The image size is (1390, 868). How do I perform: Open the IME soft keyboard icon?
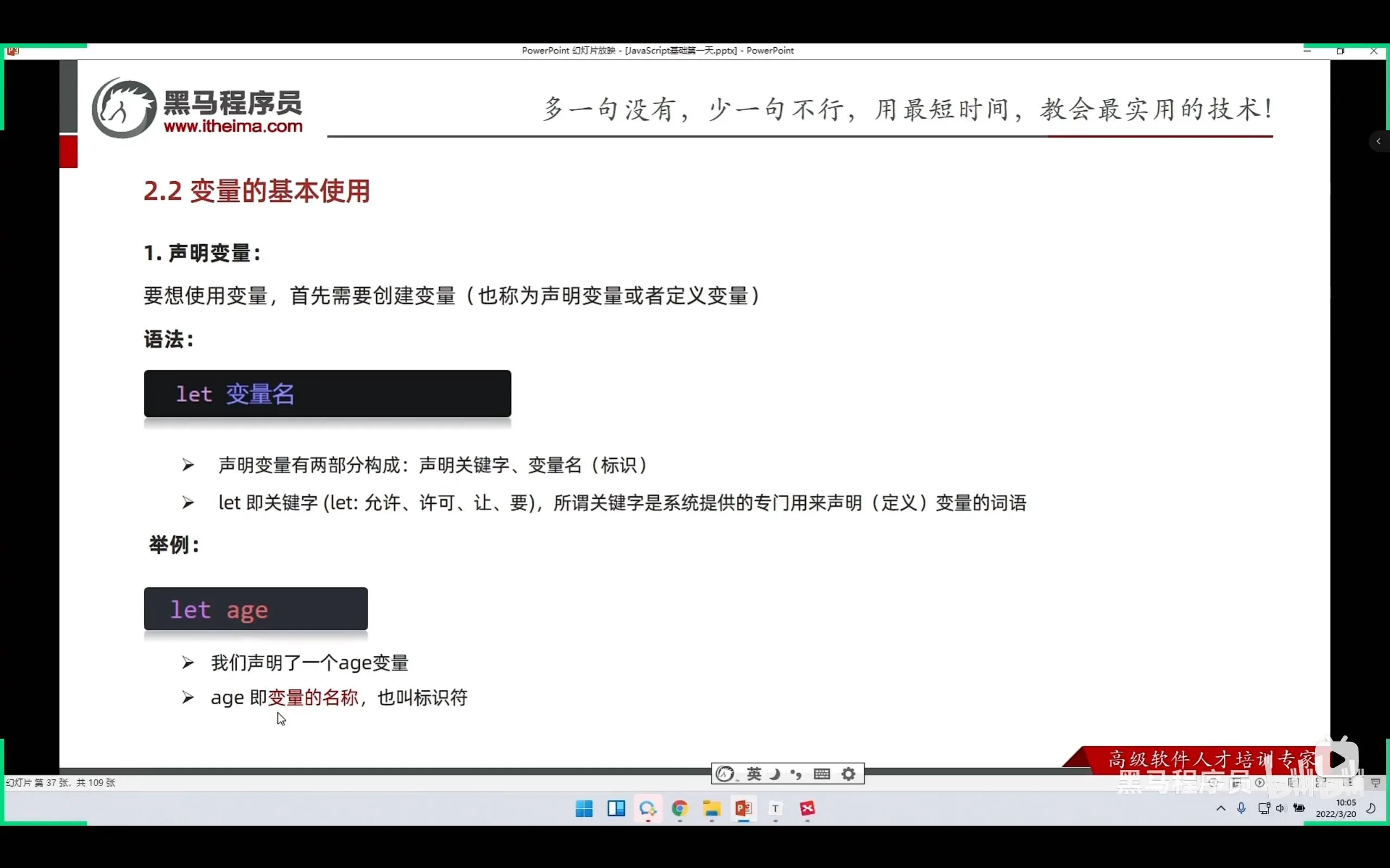pos(822,774)
